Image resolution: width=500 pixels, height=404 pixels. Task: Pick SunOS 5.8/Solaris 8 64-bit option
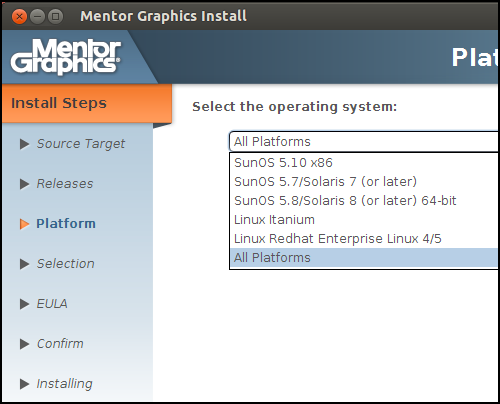pyautogui.click(x=364, y=201)
